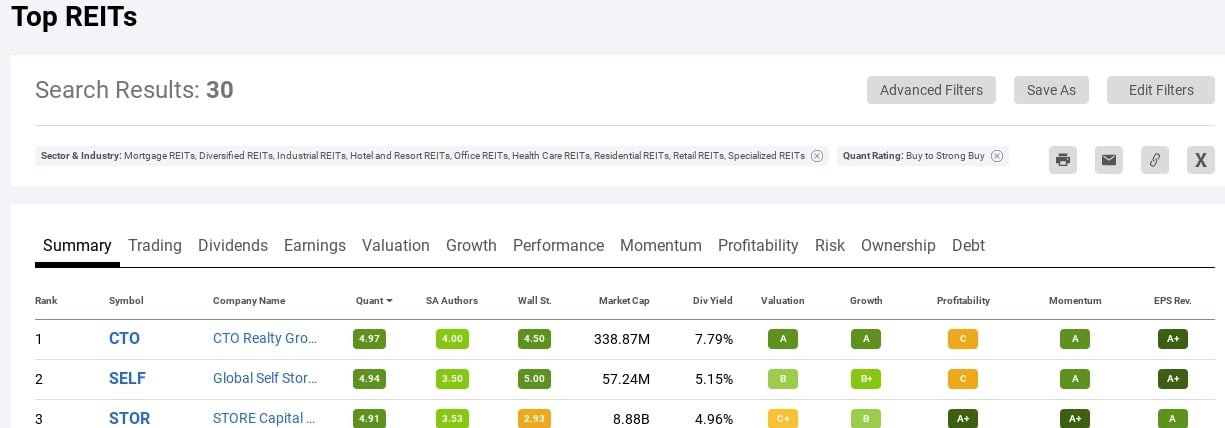This screenshot has width=1225, height=428.
Task: Click the print icon
Action: [1063, 160]
